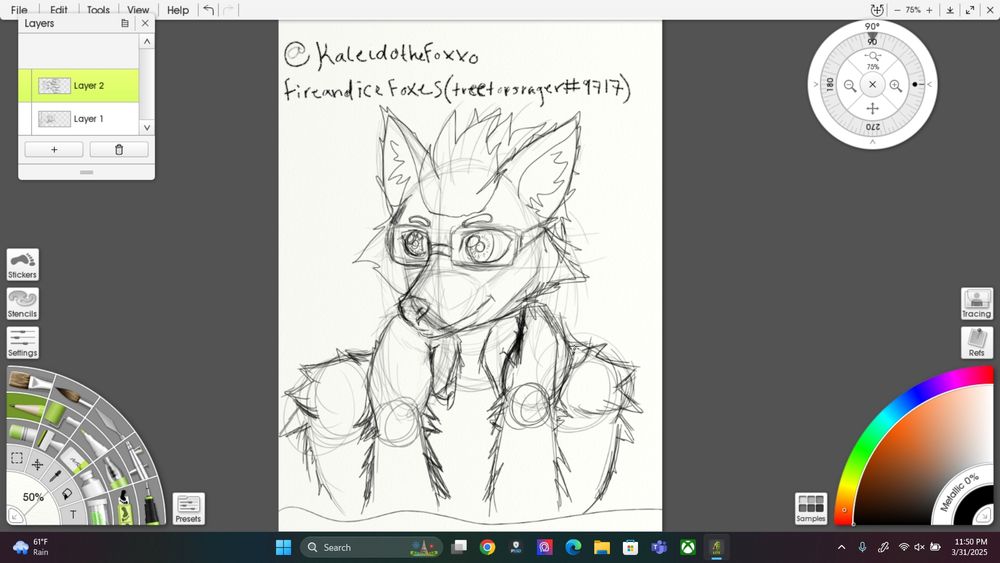Open the color Samples panel
Screen dimensions: 1000x563
point(811,508)
